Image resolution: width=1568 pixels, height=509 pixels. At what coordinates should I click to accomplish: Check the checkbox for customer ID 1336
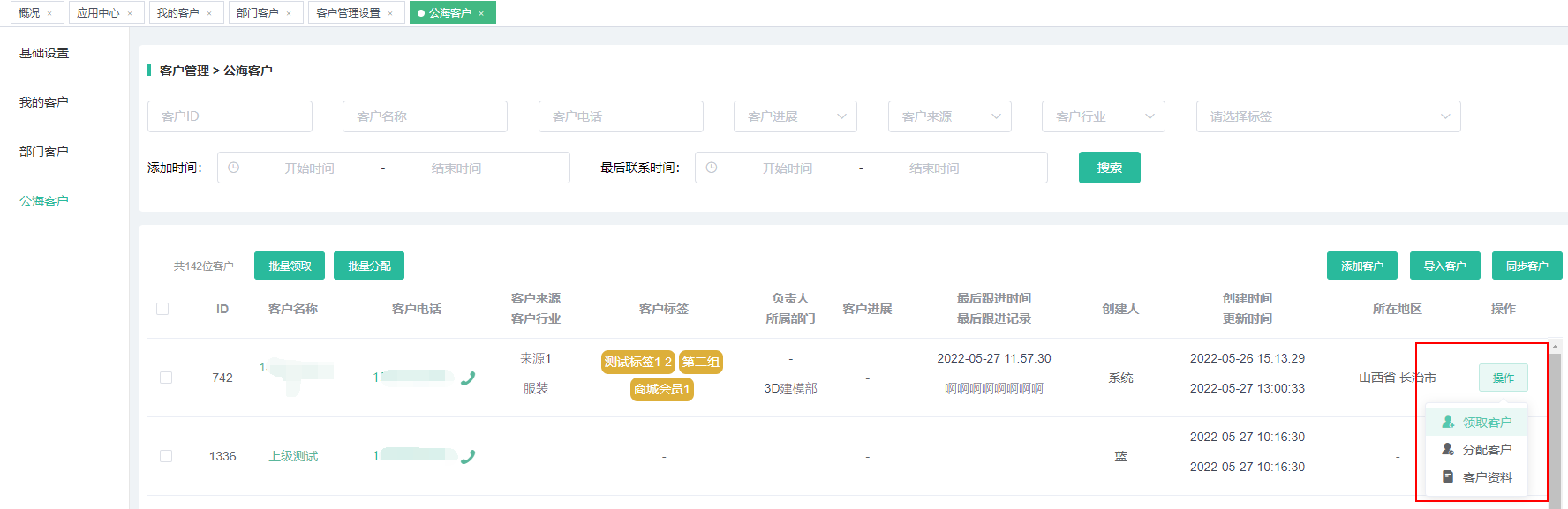(x=166, y=456)
